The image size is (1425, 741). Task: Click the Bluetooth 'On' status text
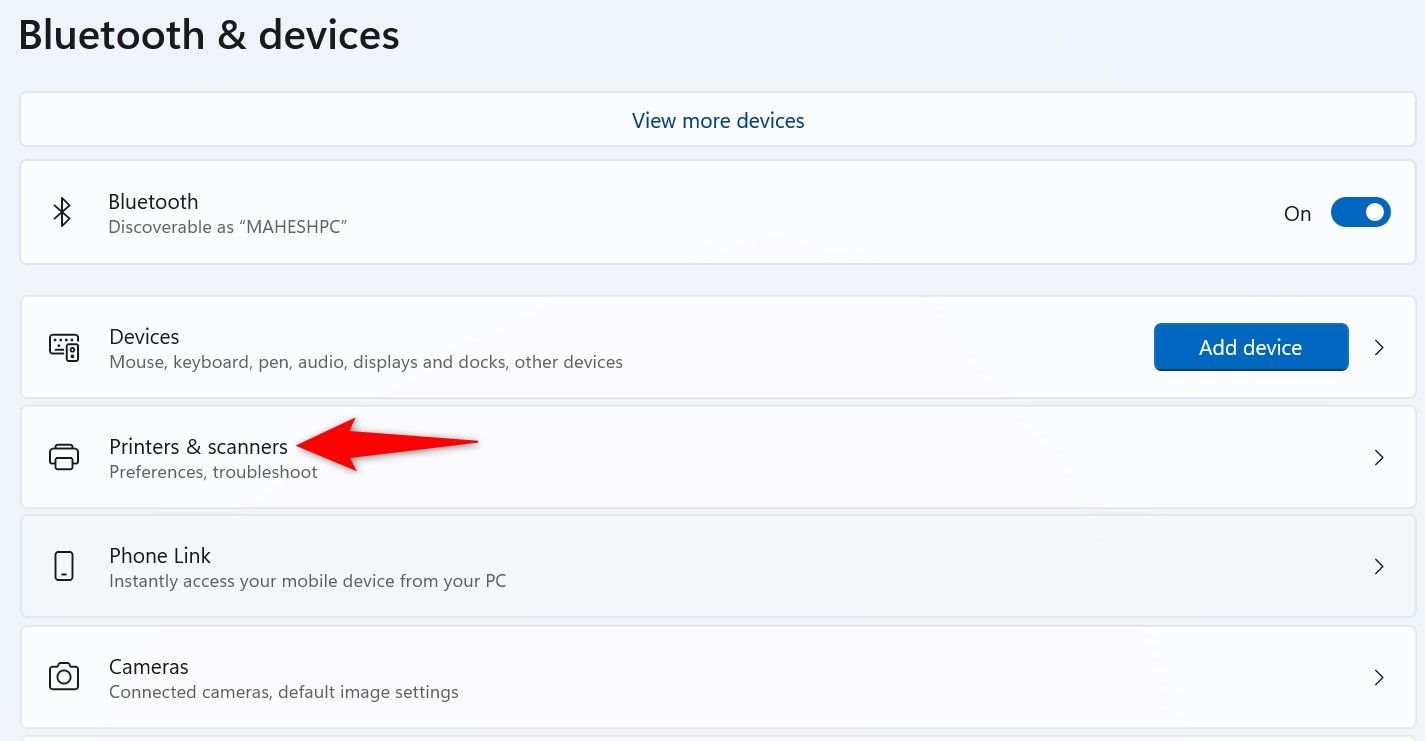click(1297, 214)
